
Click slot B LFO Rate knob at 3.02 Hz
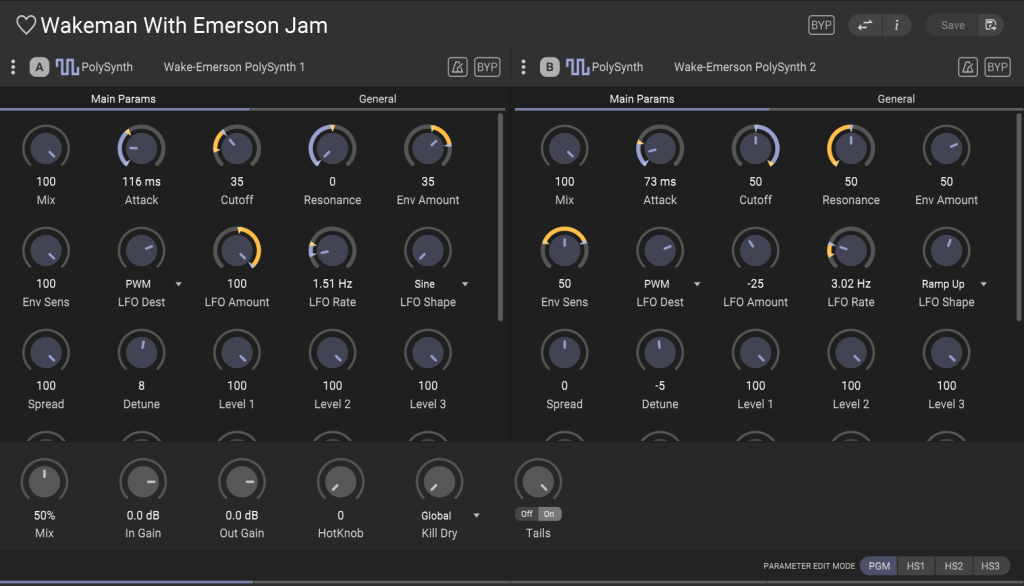(850, 250)
